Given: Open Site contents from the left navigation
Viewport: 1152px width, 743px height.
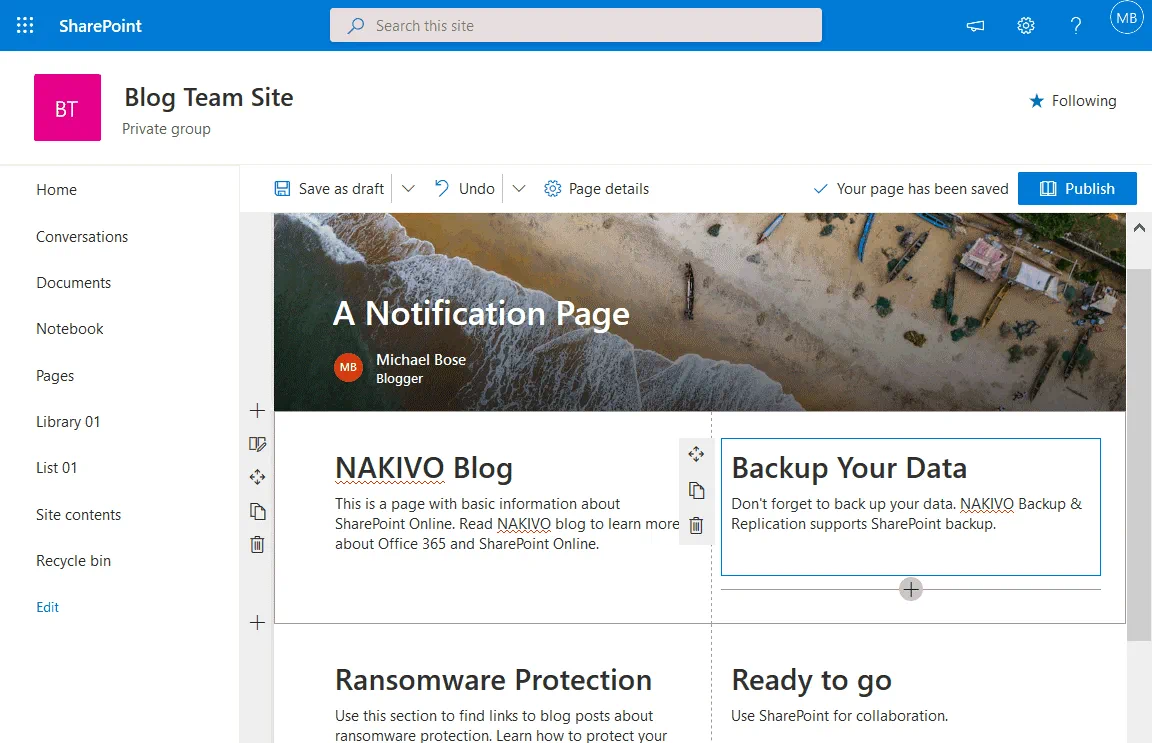Looking at the screenshot, I should 78,515.
